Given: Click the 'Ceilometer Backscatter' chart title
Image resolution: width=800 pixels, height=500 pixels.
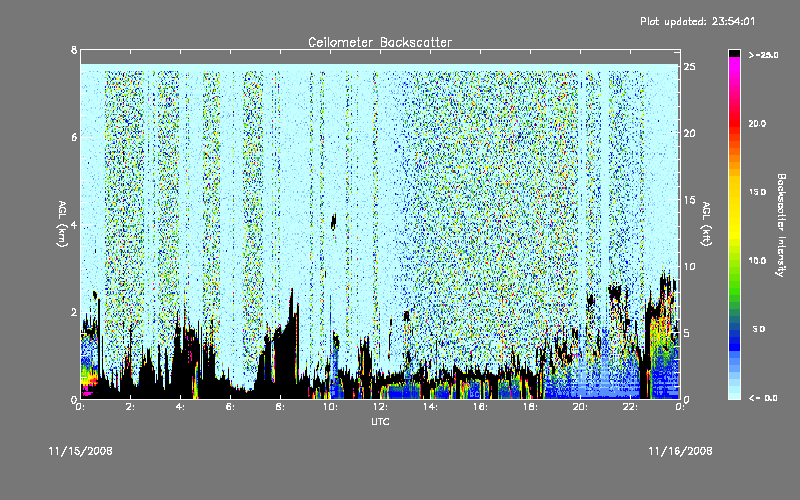Looking at the screenshot, I should click(x=380, y=42).
